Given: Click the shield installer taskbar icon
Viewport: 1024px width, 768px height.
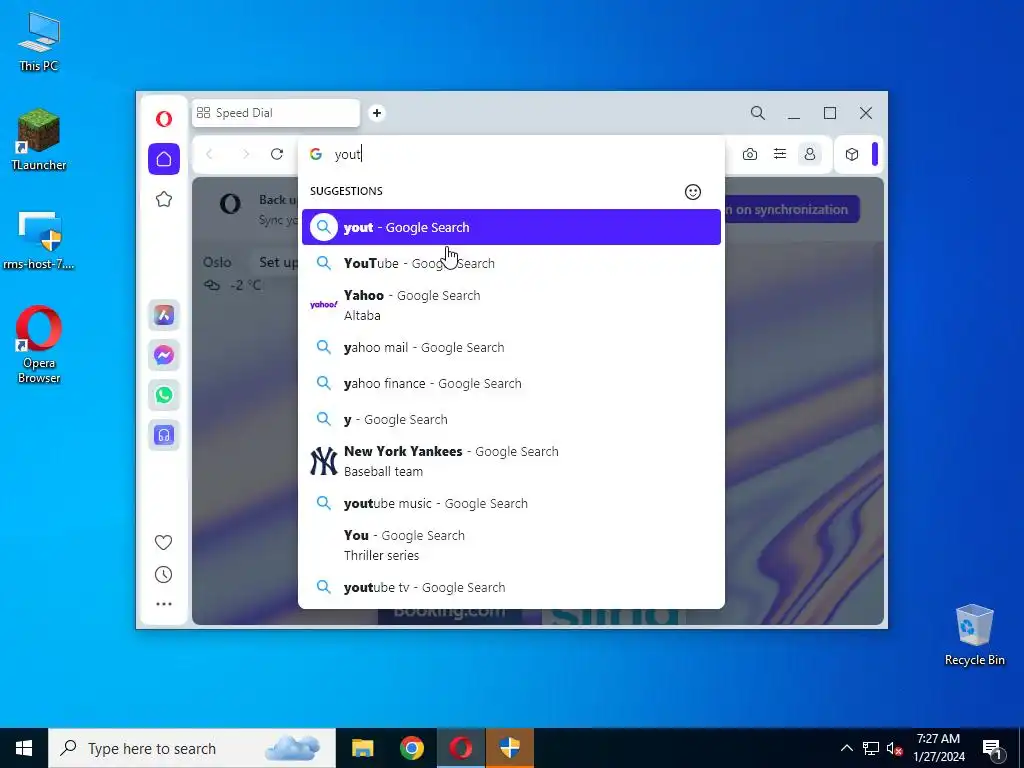Looking at the screenshot, I should (x=509, y=748).
